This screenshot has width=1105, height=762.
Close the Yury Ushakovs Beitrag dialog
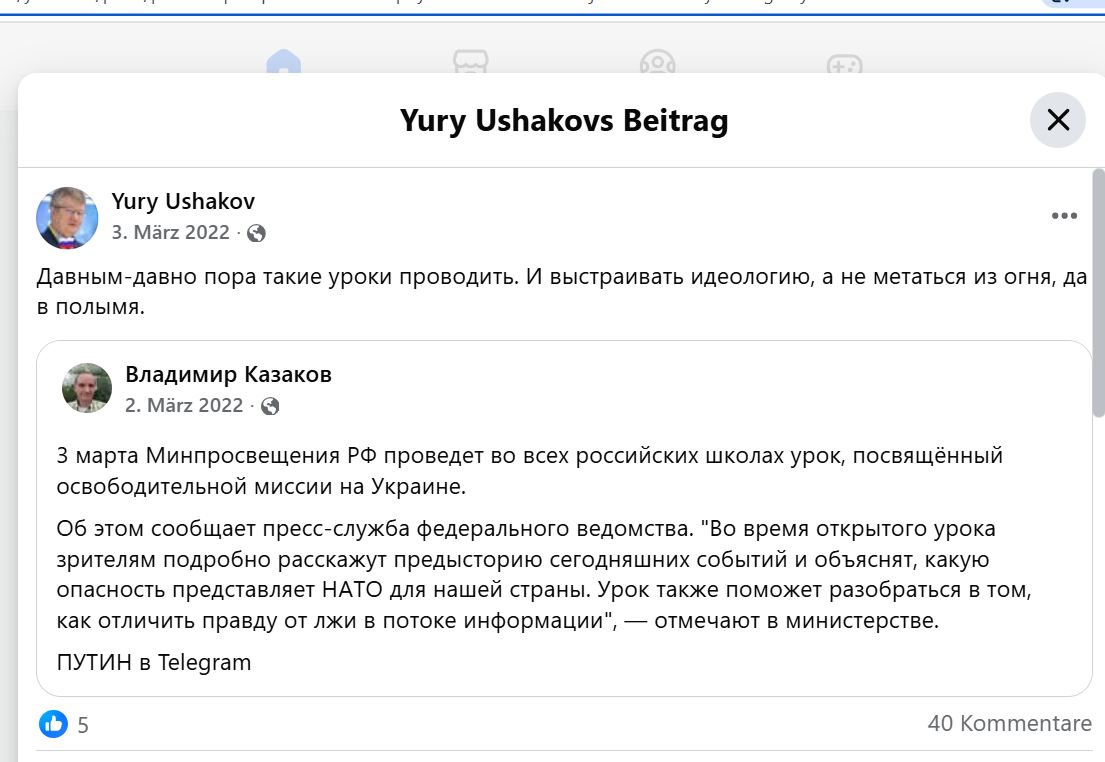coord(1057,120)
